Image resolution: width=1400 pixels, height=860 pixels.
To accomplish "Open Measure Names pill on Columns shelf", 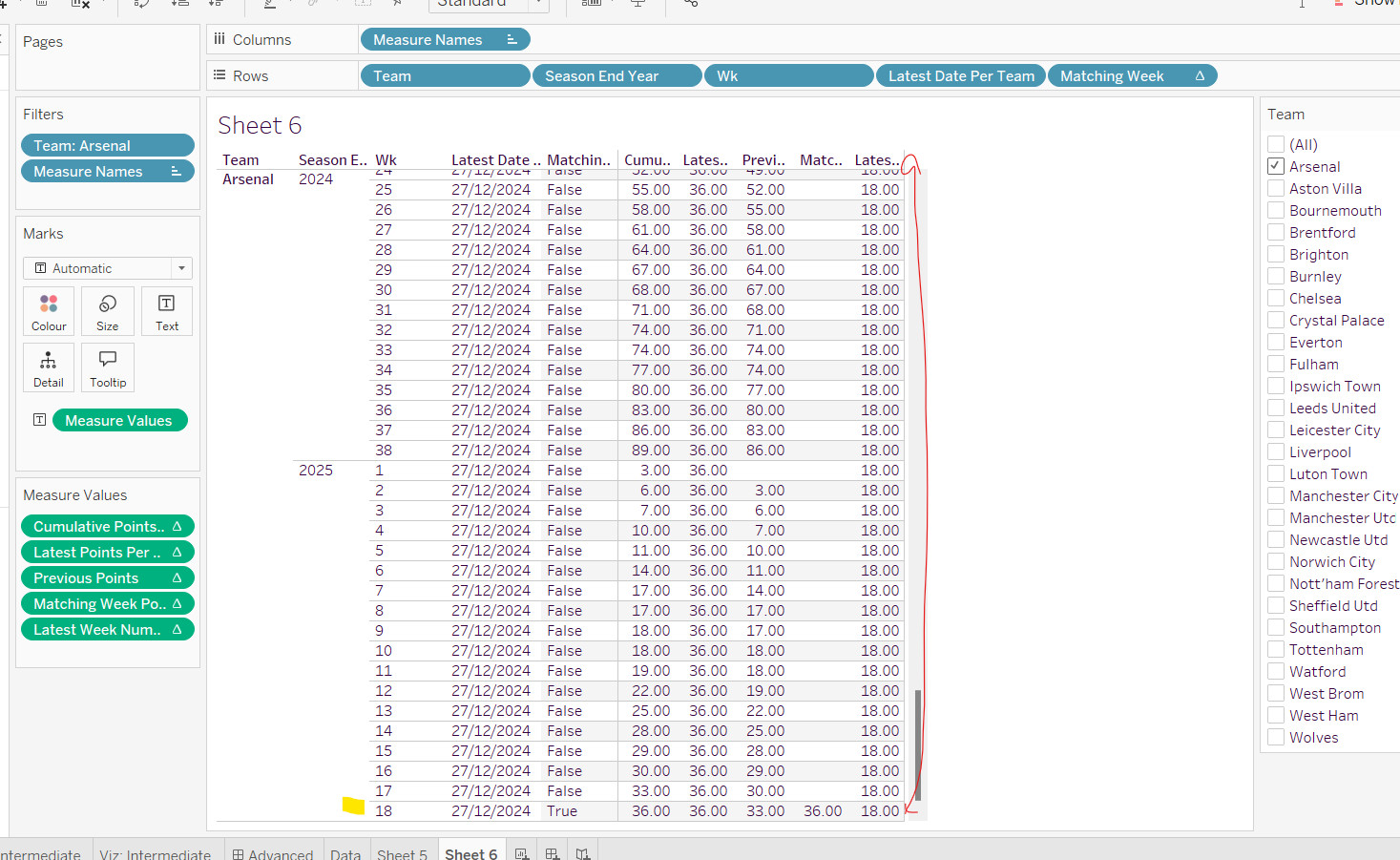I will tap(445, 39).
